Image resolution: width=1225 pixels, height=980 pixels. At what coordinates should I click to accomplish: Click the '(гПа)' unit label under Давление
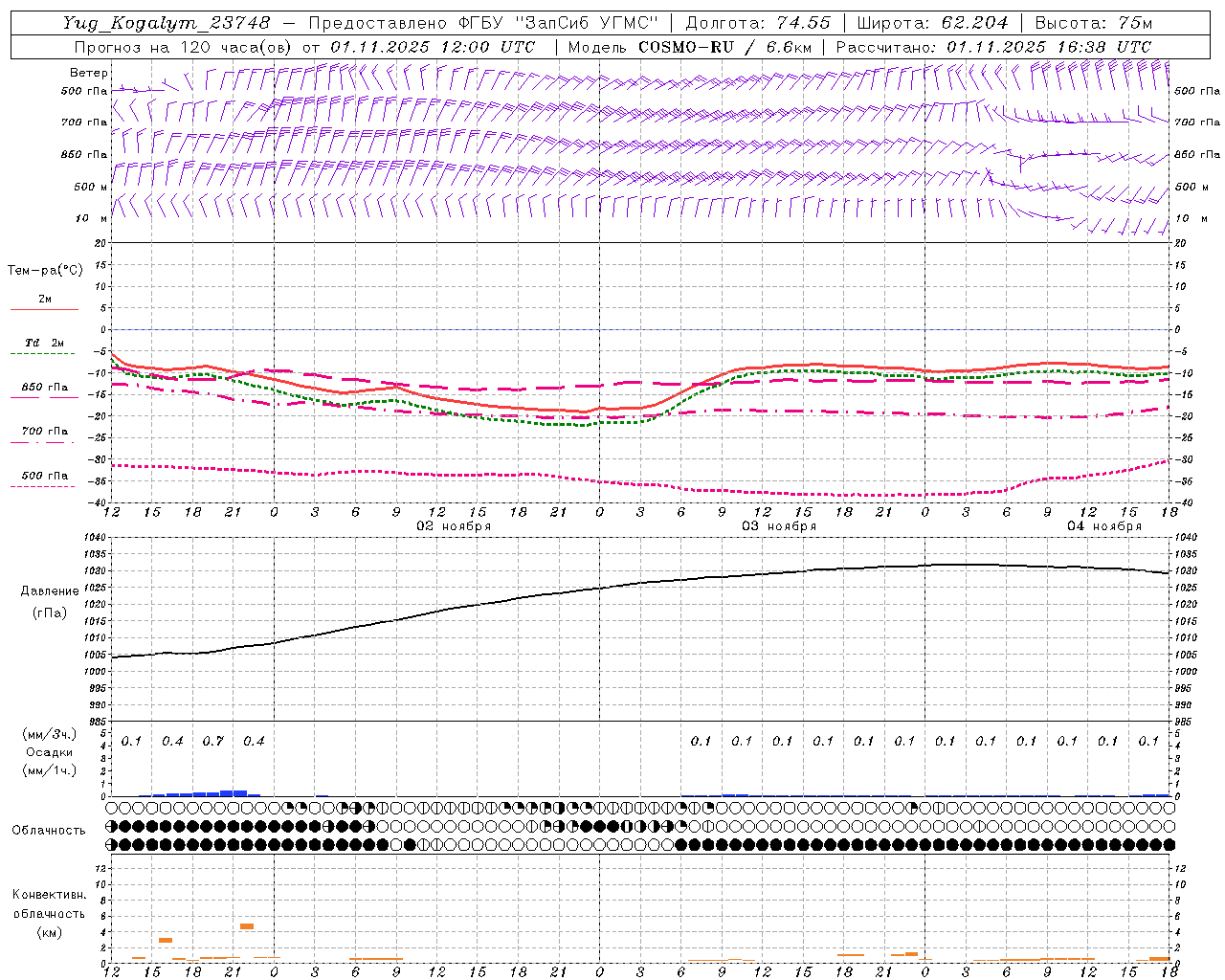[x=50, y=613]
